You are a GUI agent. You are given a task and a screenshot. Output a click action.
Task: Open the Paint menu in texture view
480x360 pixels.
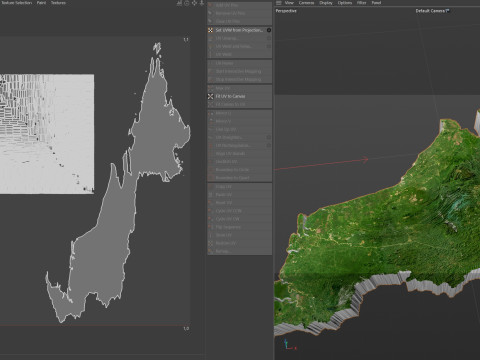tap(41, 3)
